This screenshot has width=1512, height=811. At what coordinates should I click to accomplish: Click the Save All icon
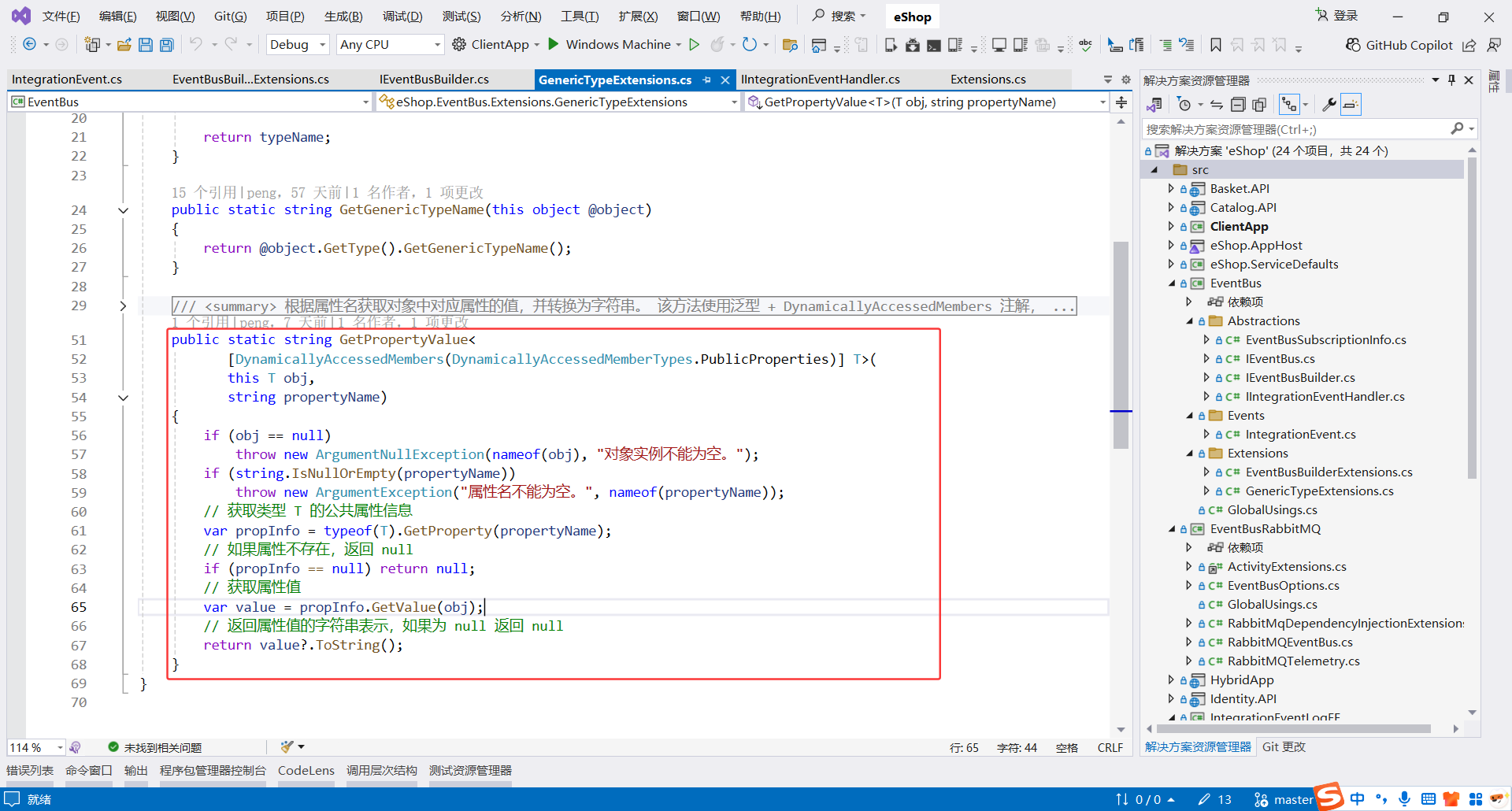(x=166, y=45)
